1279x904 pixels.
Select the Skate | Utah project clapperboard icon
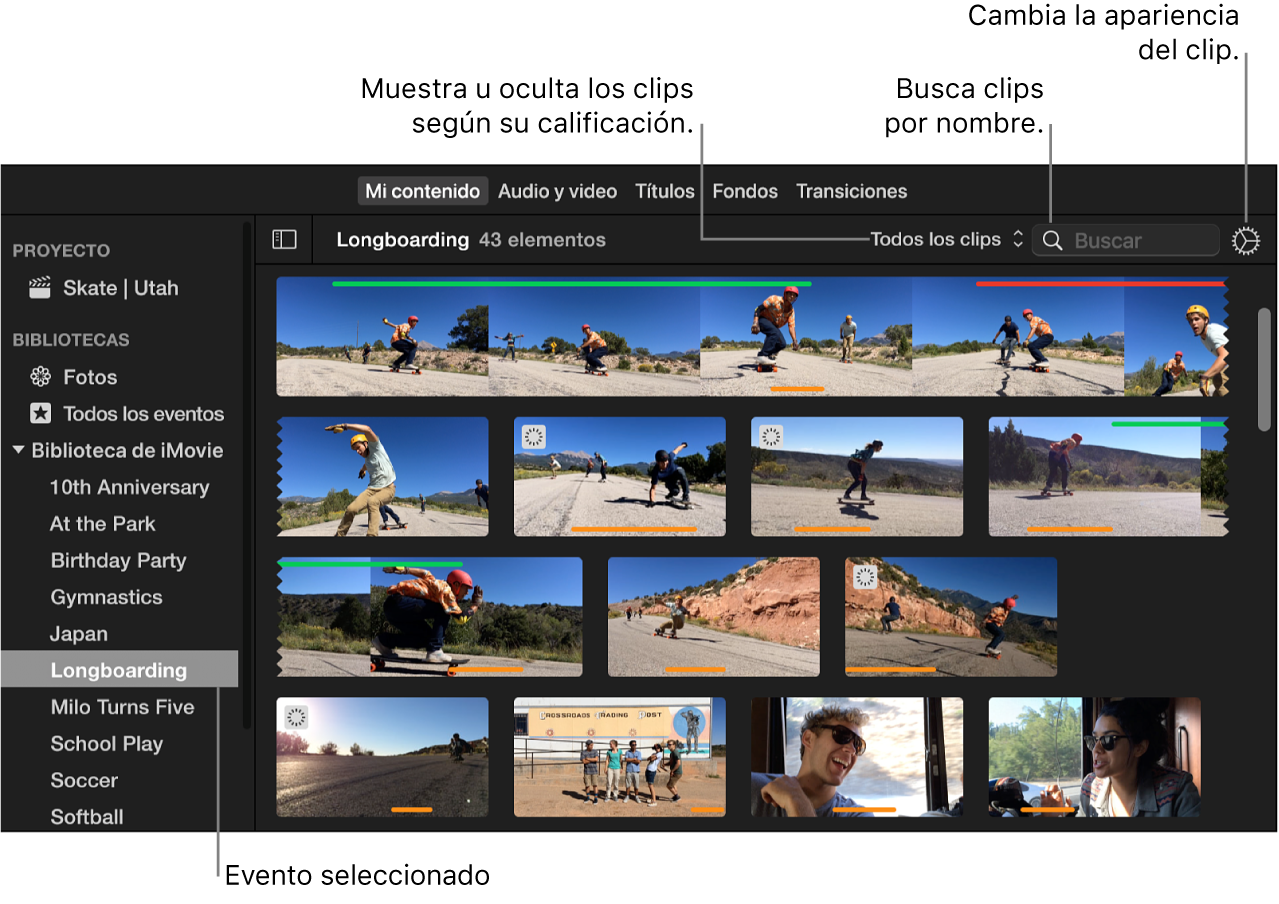pos(40,288)
